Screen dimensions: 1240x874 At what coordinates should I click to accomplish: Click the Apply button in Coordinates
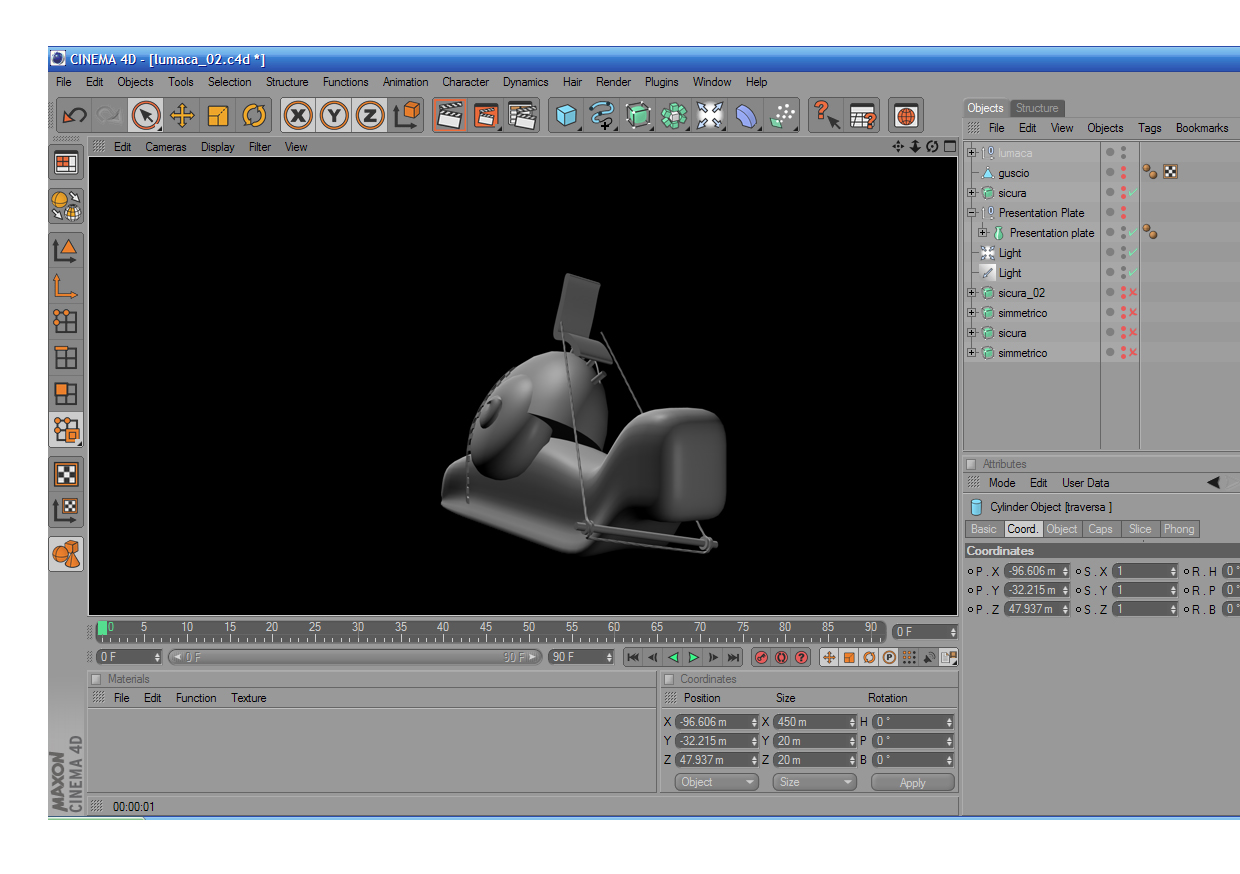point(912,782)
